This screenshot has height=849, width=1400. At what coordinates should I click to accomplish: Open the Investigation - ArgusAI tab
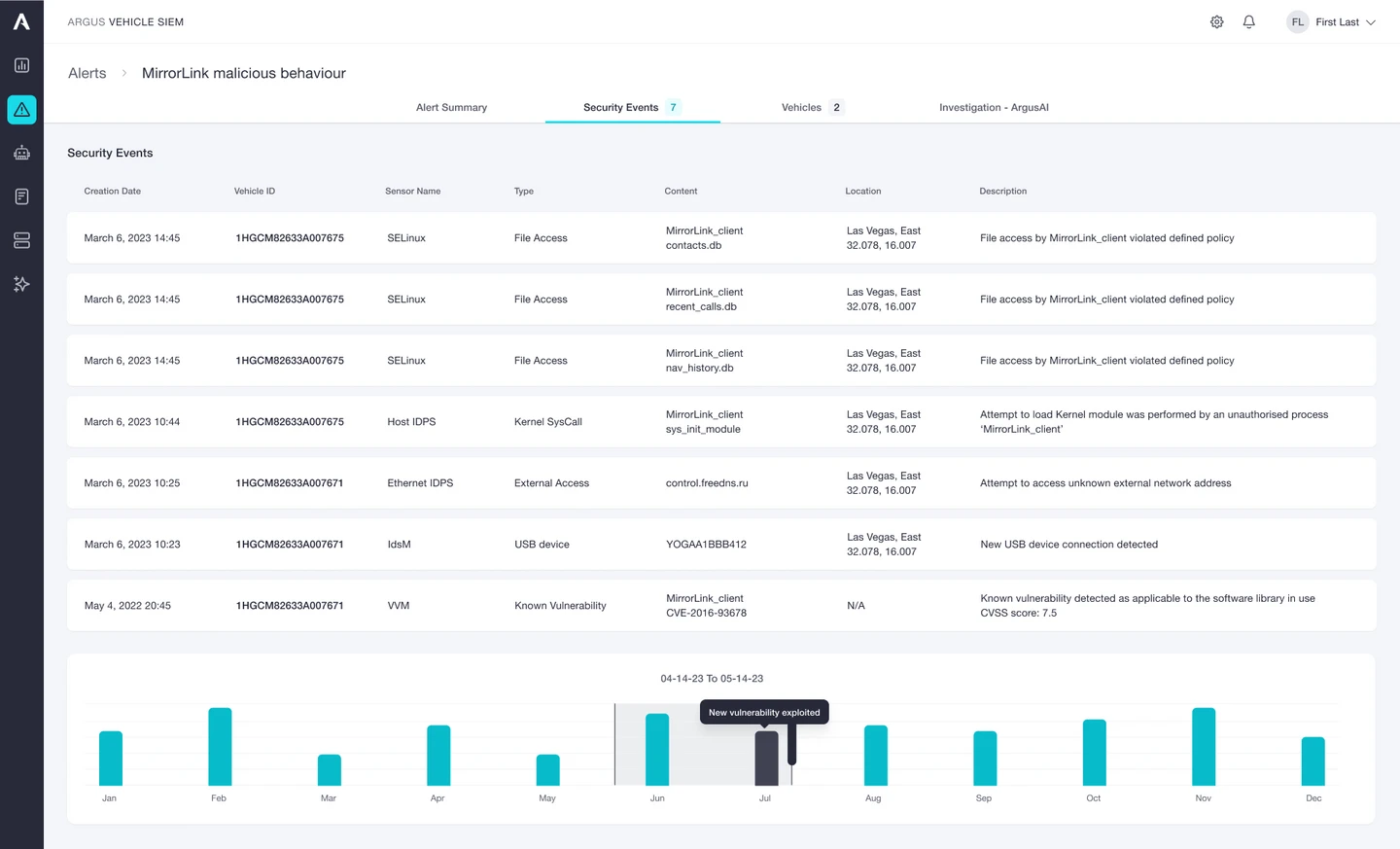pyautogui.click(x=994, y=108)
